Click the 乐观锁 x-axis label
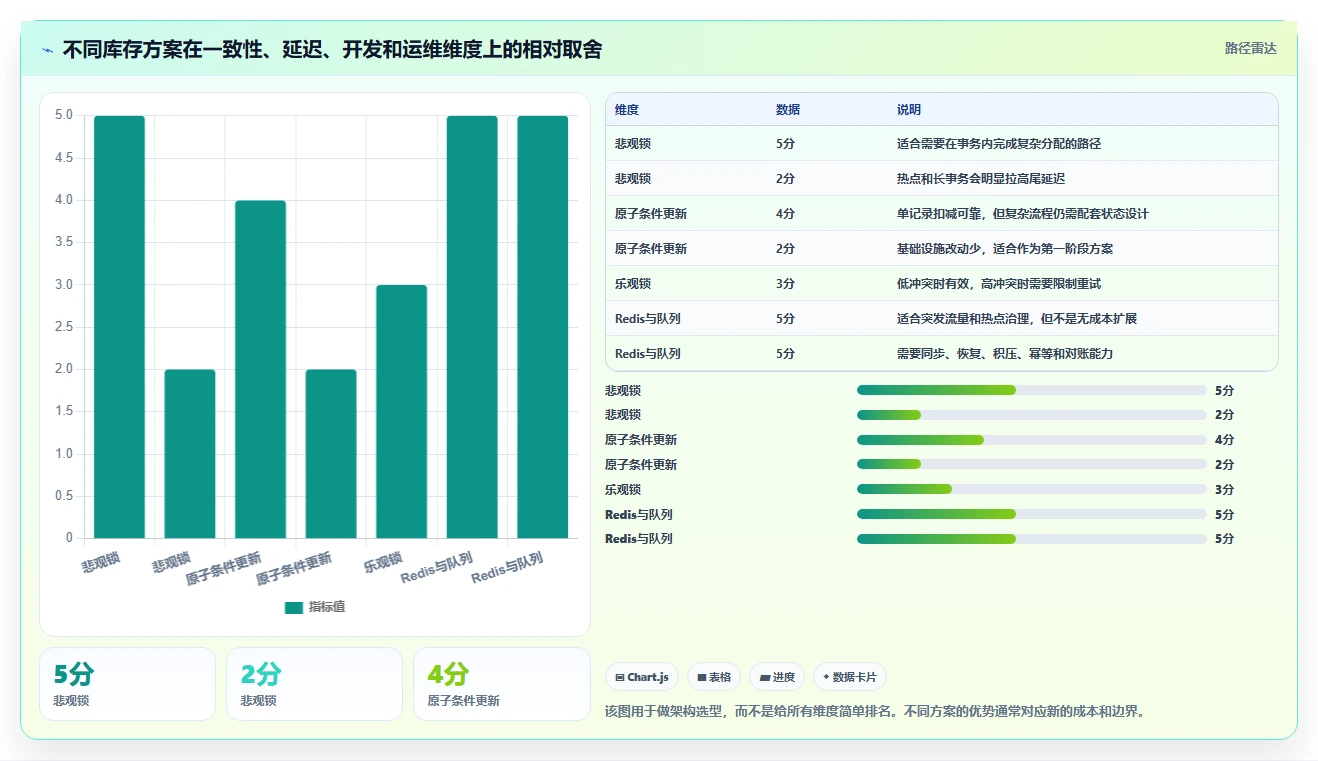The height and width of the screenshot is (761, 1318). point(383,562)
